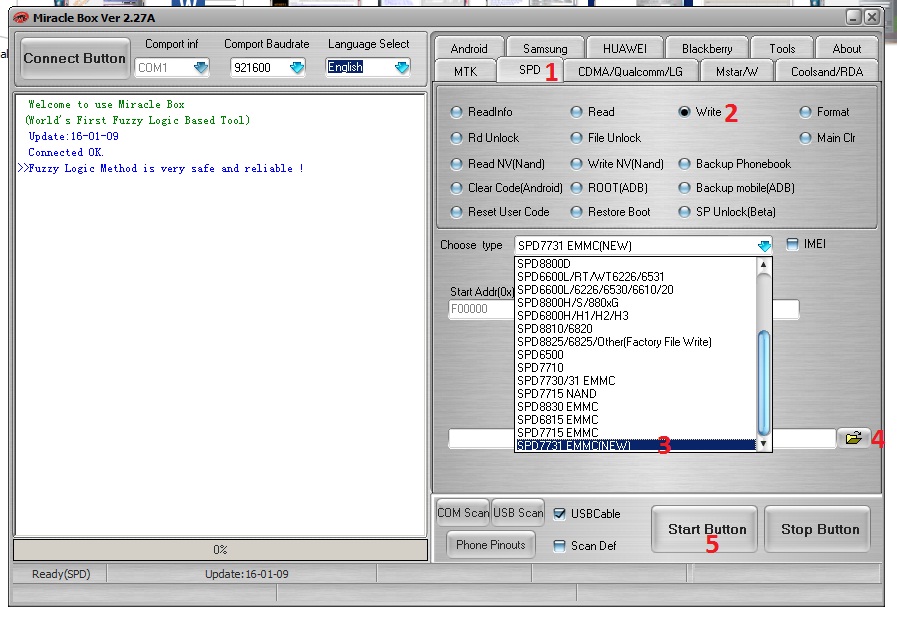Viewport: 897px width, 617px height.
Task: Select the SPD tab
Action: 530,70
